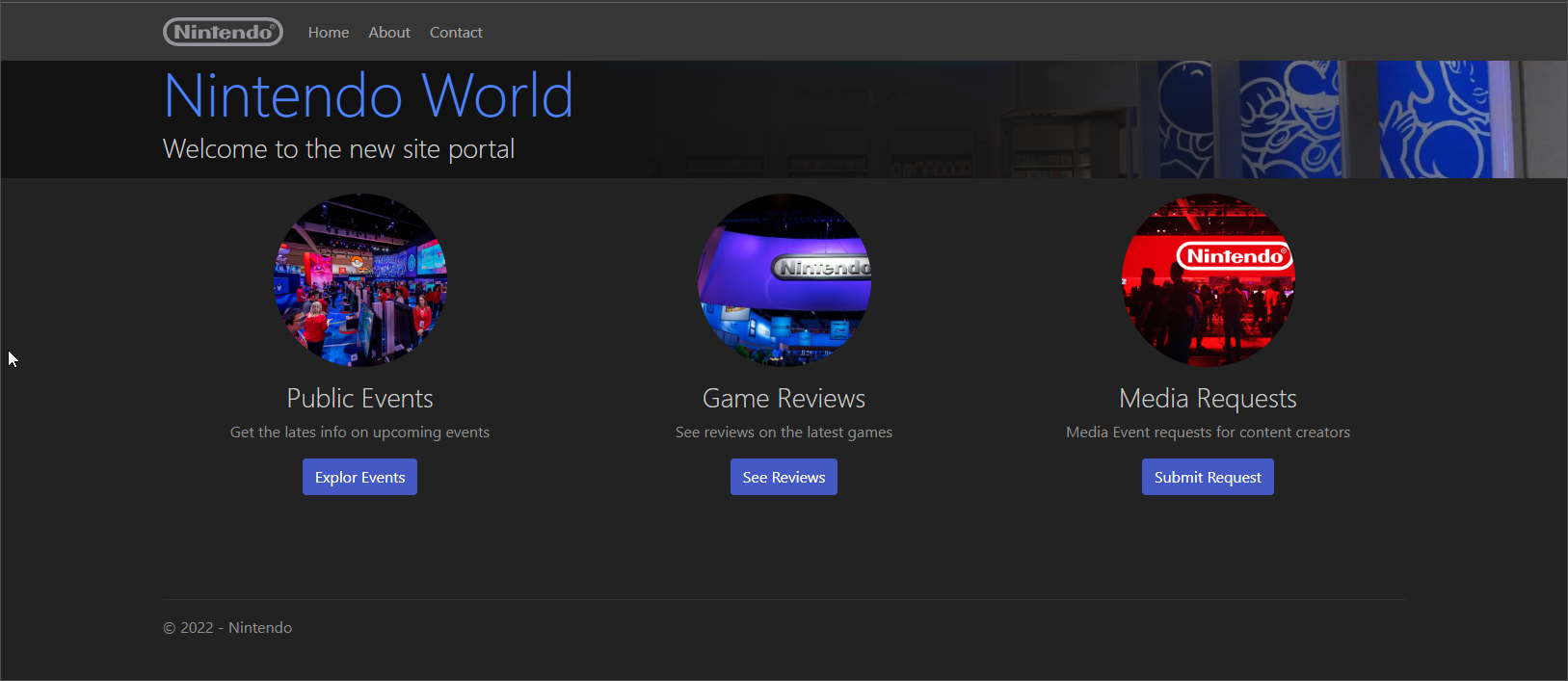Click the '© 2022 - Nintendo' footer text
Screen dimensions: 1568x681
pyautogui.click(x=227, y=628)
